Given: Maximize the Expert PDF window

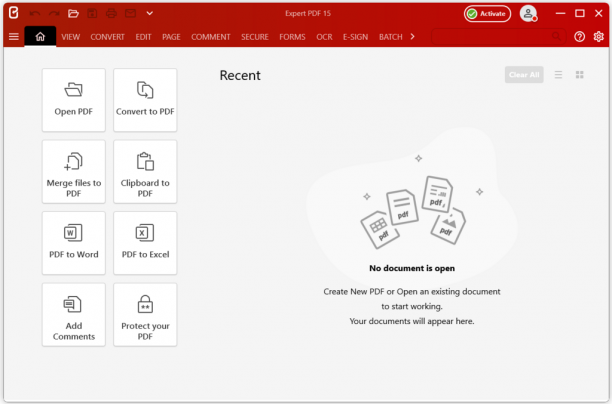Looking at the screenshot, I should click(x=580, y=13).
